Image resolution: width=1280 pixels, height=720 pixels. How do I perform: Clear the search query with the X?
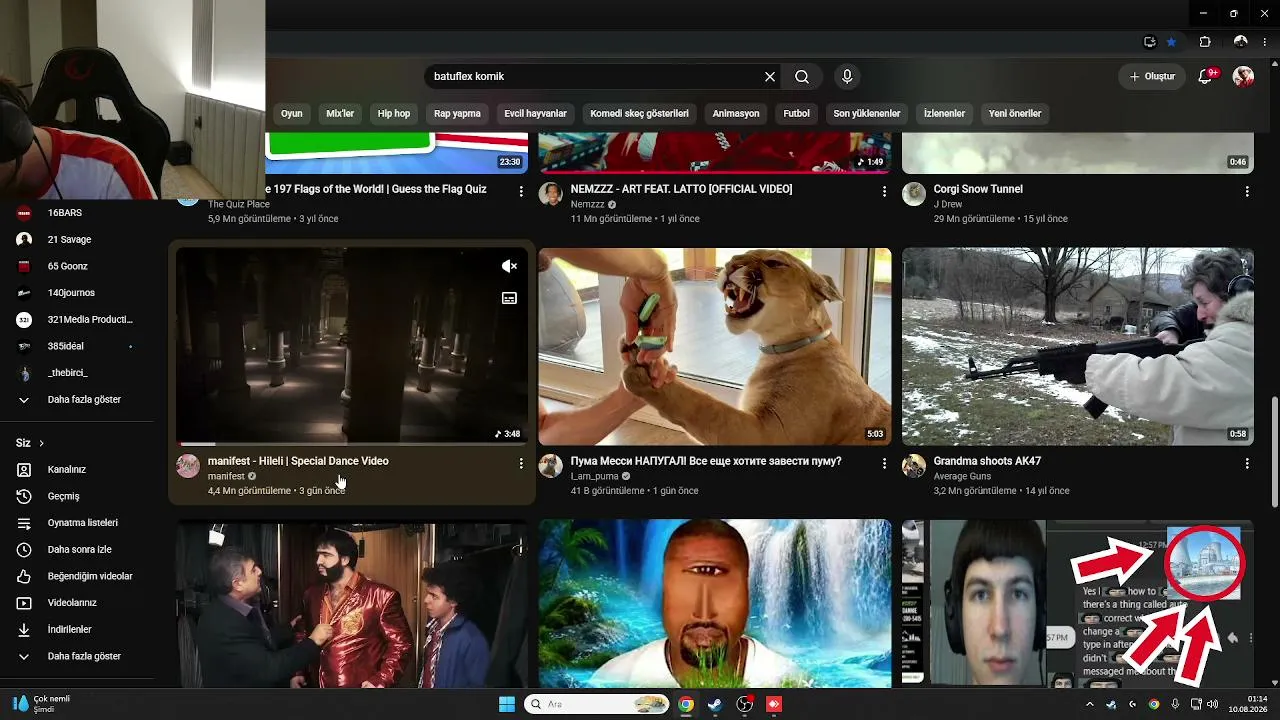click(x=770, y=77)
